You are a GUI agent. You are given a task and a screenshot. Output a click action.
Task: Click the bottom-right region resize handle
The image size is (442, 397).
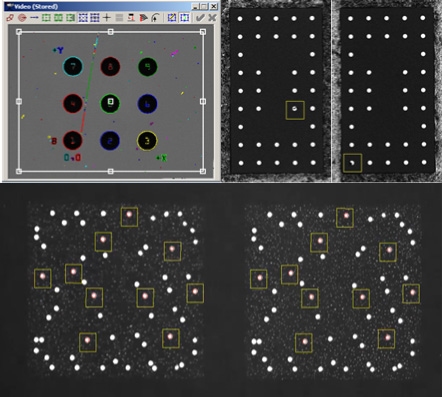click(203, 171)
